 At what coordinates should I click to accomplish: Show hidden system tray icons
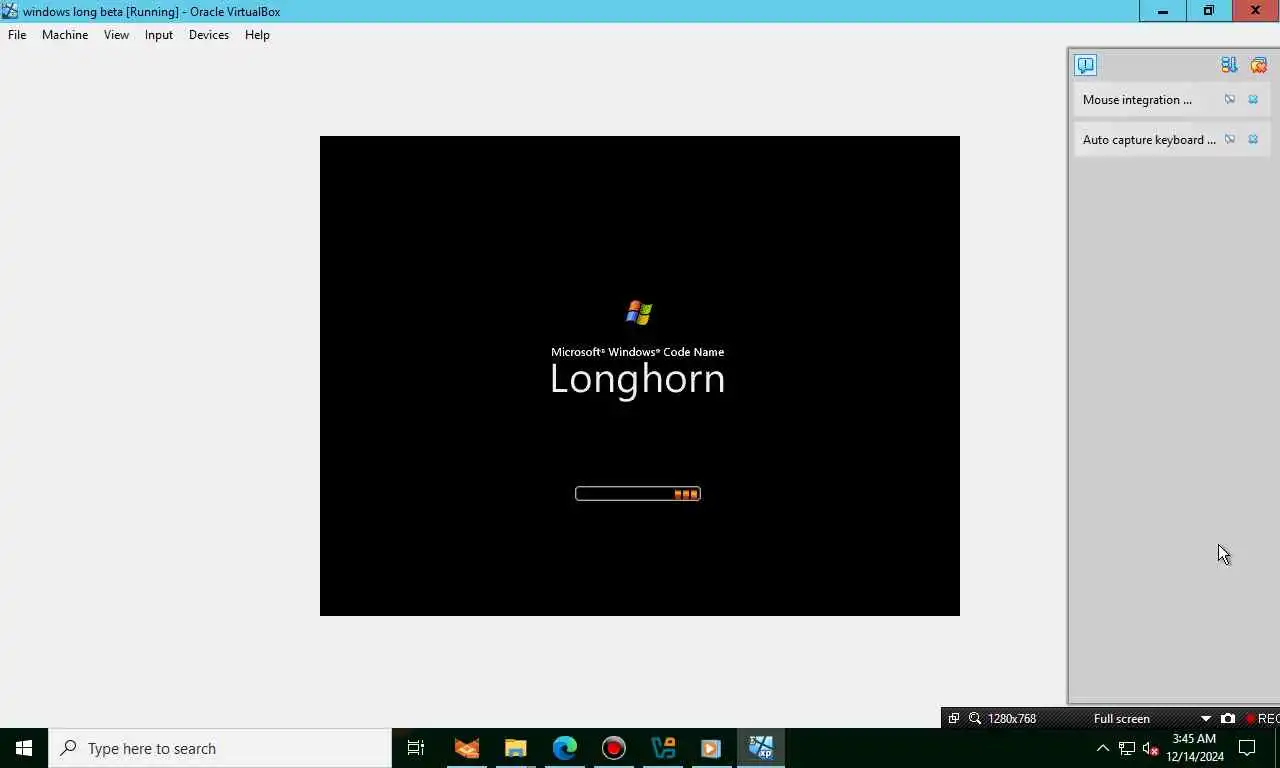[x=1103, y=748]
